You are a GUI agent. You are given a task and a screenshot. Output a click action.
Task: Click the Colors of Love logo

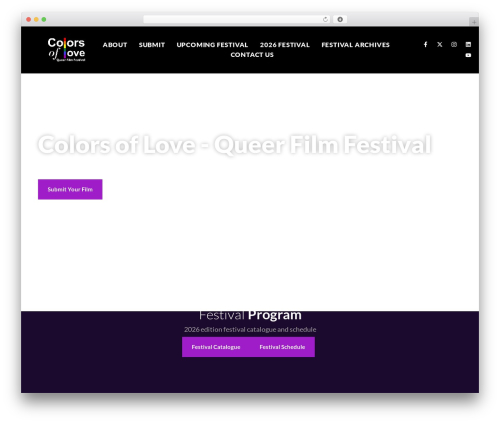coord(66,49)
